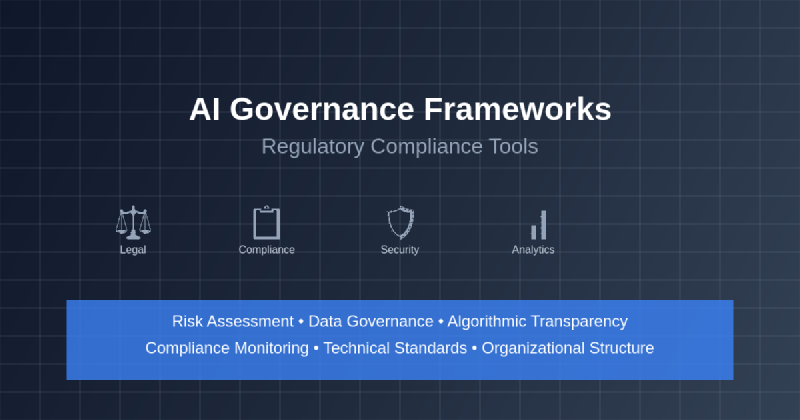The height and width of the screenshot is (420, 800).
Task: Click Algorithmic Transparency in the banner
Action: (x=537, y=321)
